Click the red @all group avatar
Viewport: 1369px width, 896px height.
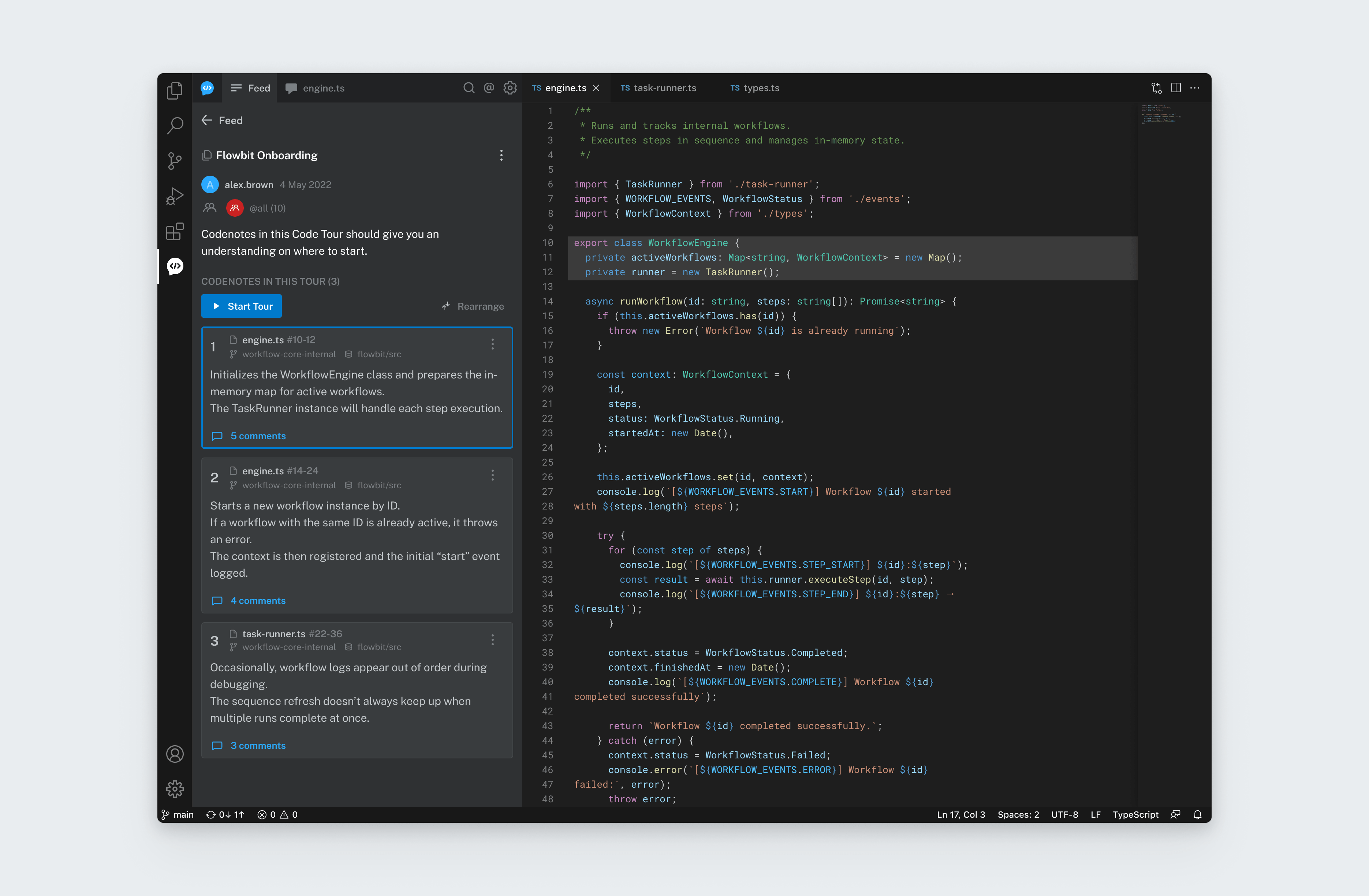point(235,208)
